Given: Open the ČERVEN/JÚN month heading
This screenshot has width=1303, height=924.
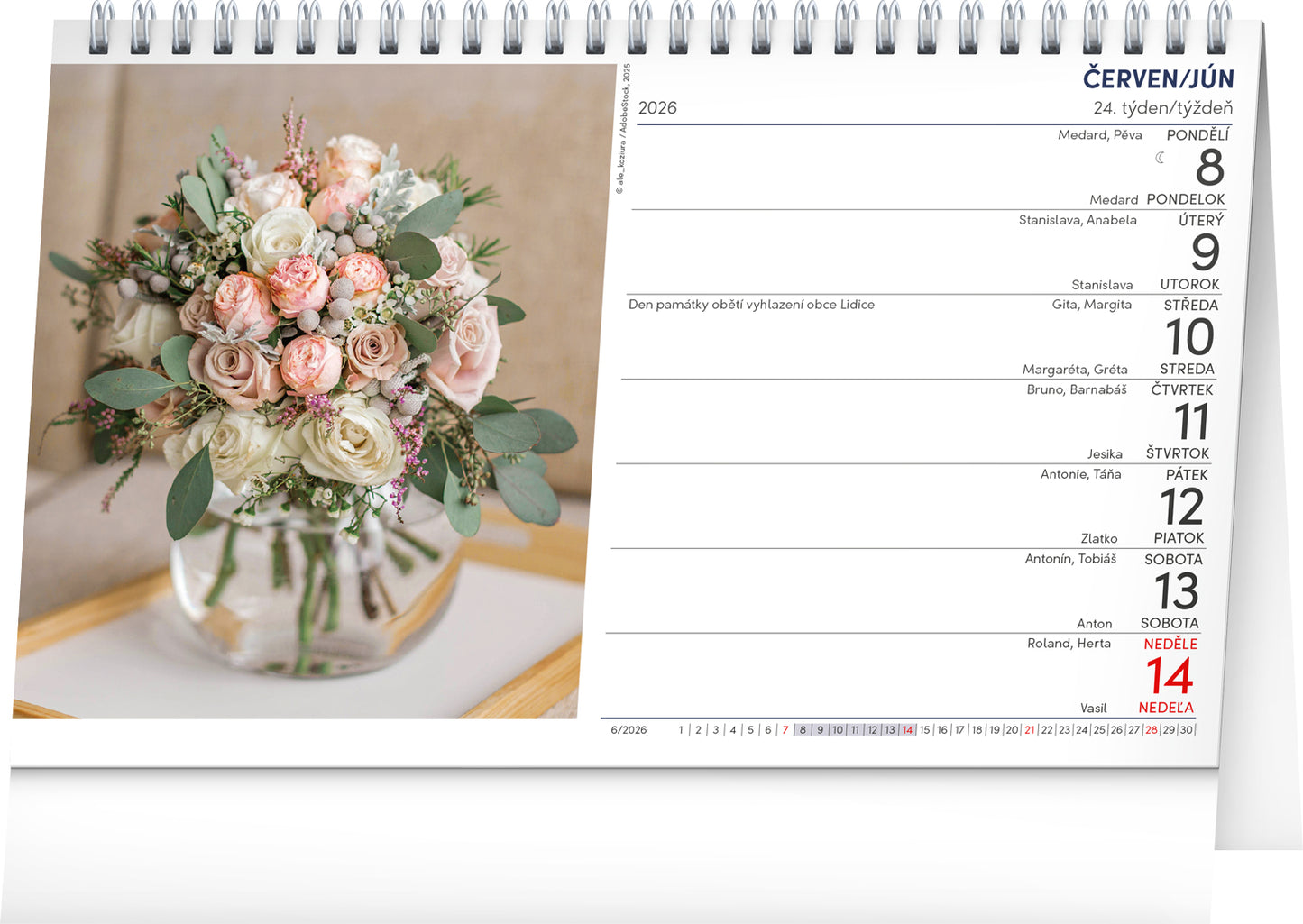Looking at the screenshot, I should 1158,79.
